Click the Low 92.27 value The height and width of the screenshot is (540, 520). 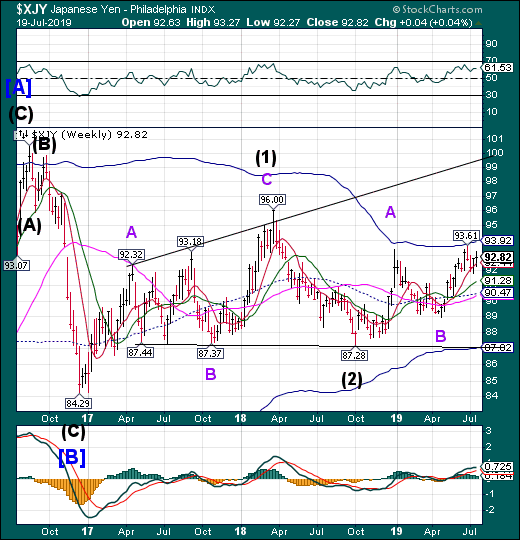pos(273,23)
